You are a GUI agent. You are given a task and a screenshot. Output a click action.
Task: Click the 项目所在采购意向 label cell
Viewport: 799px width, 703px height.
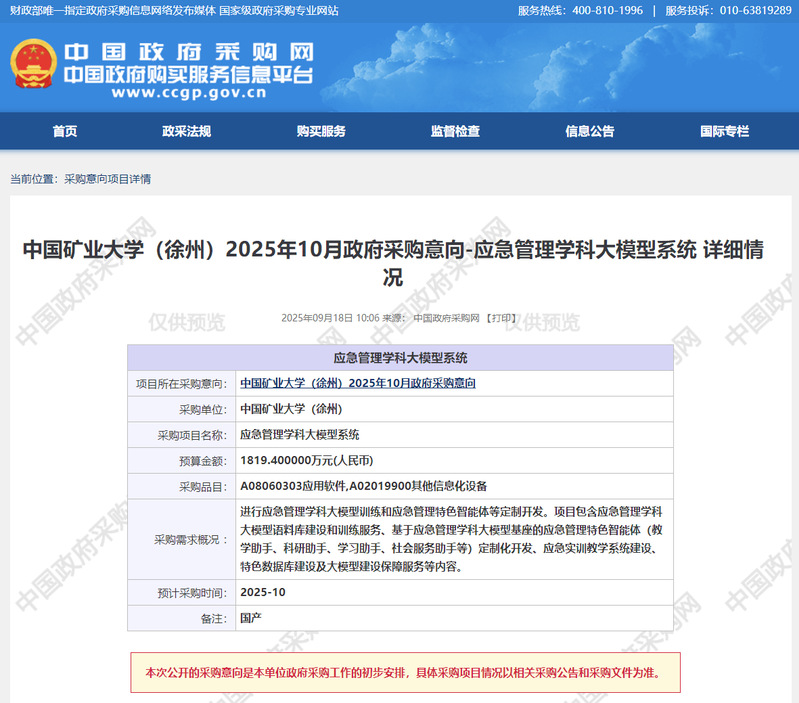pos(181,384)
